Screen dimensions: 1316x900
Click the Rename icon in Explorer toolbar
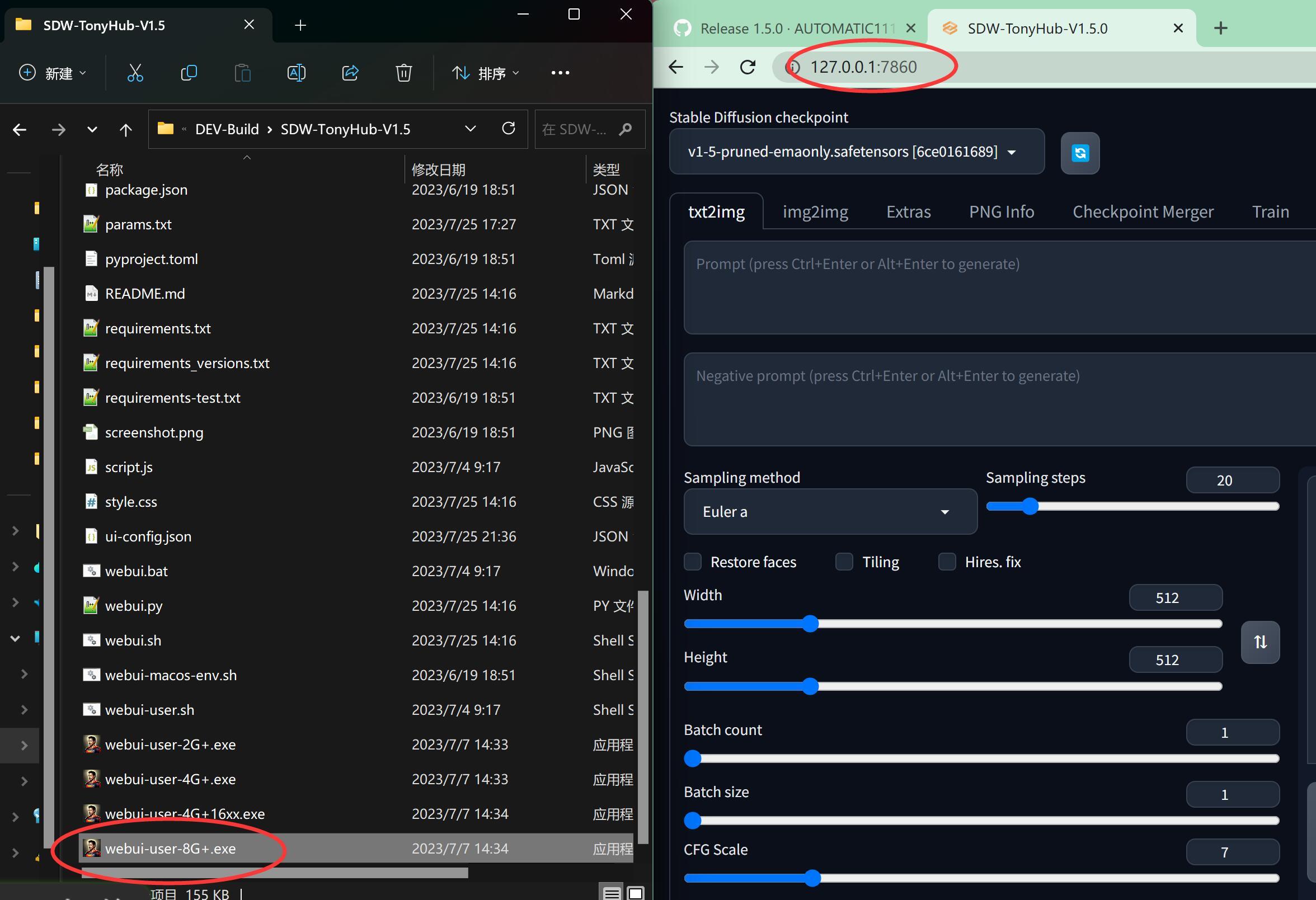tap(296, 73)
